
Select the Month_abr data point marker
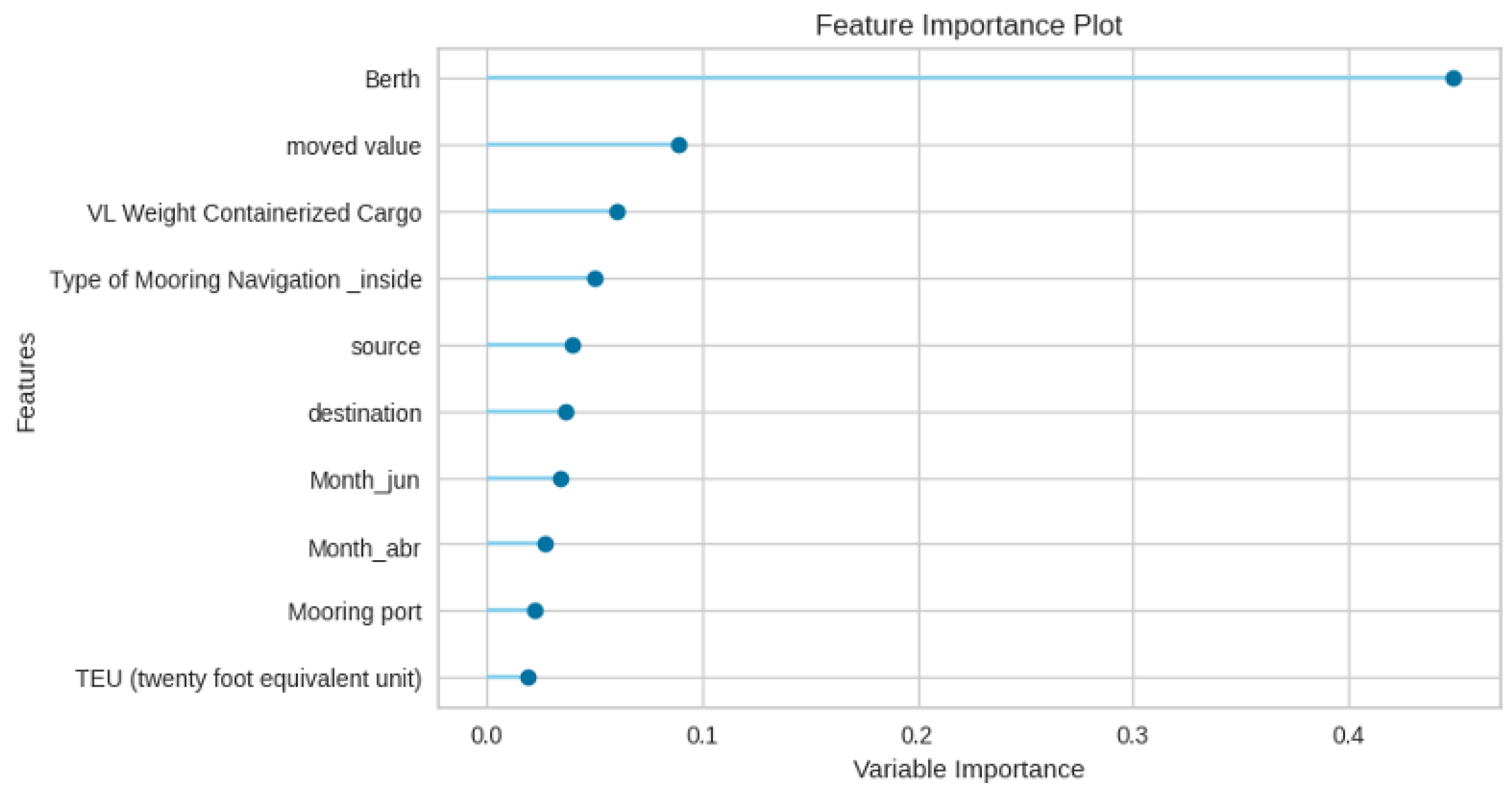pyautogui.click(x=545, y=545)
